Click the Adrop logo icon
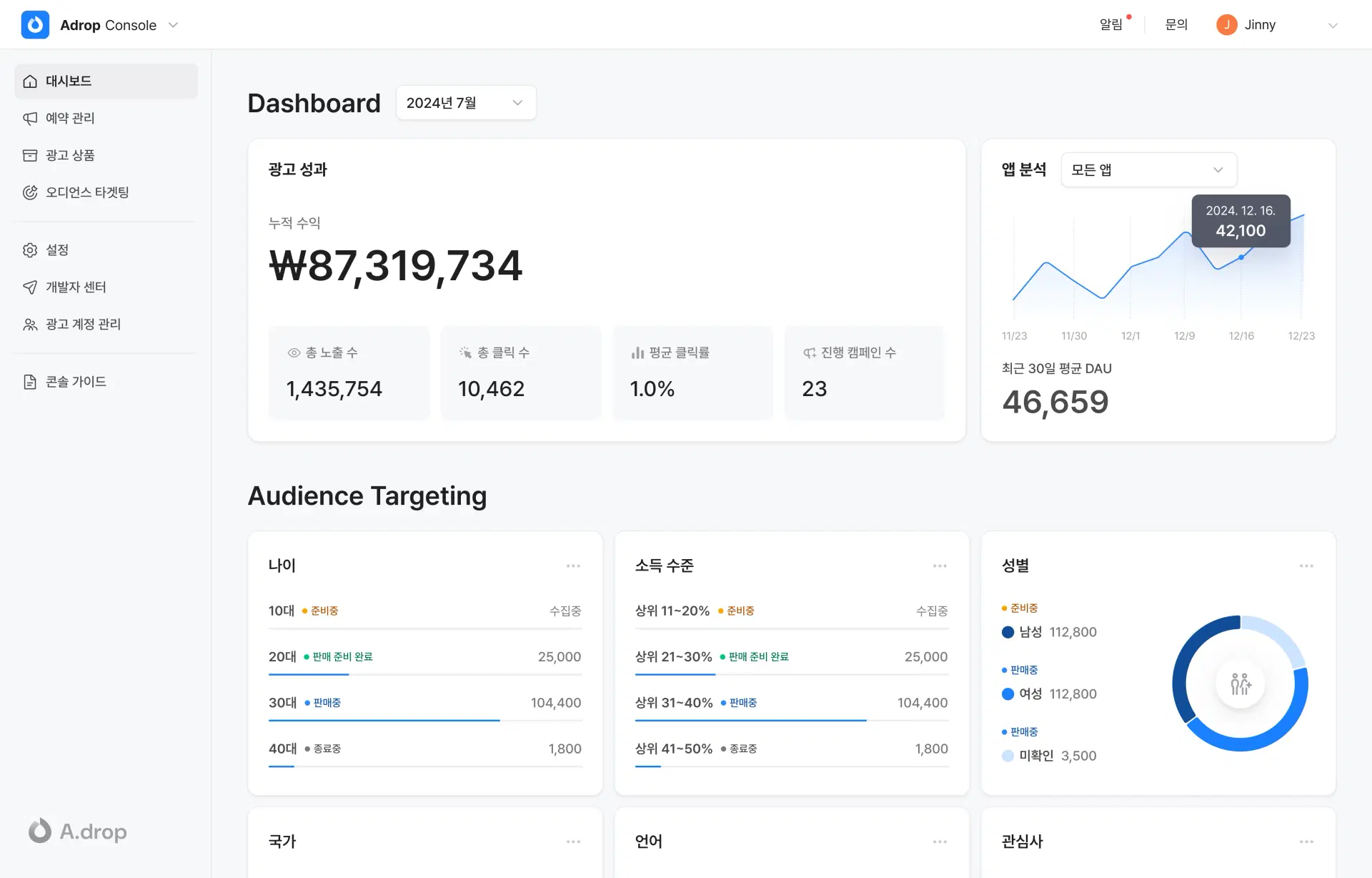 [x=35, y=24]
